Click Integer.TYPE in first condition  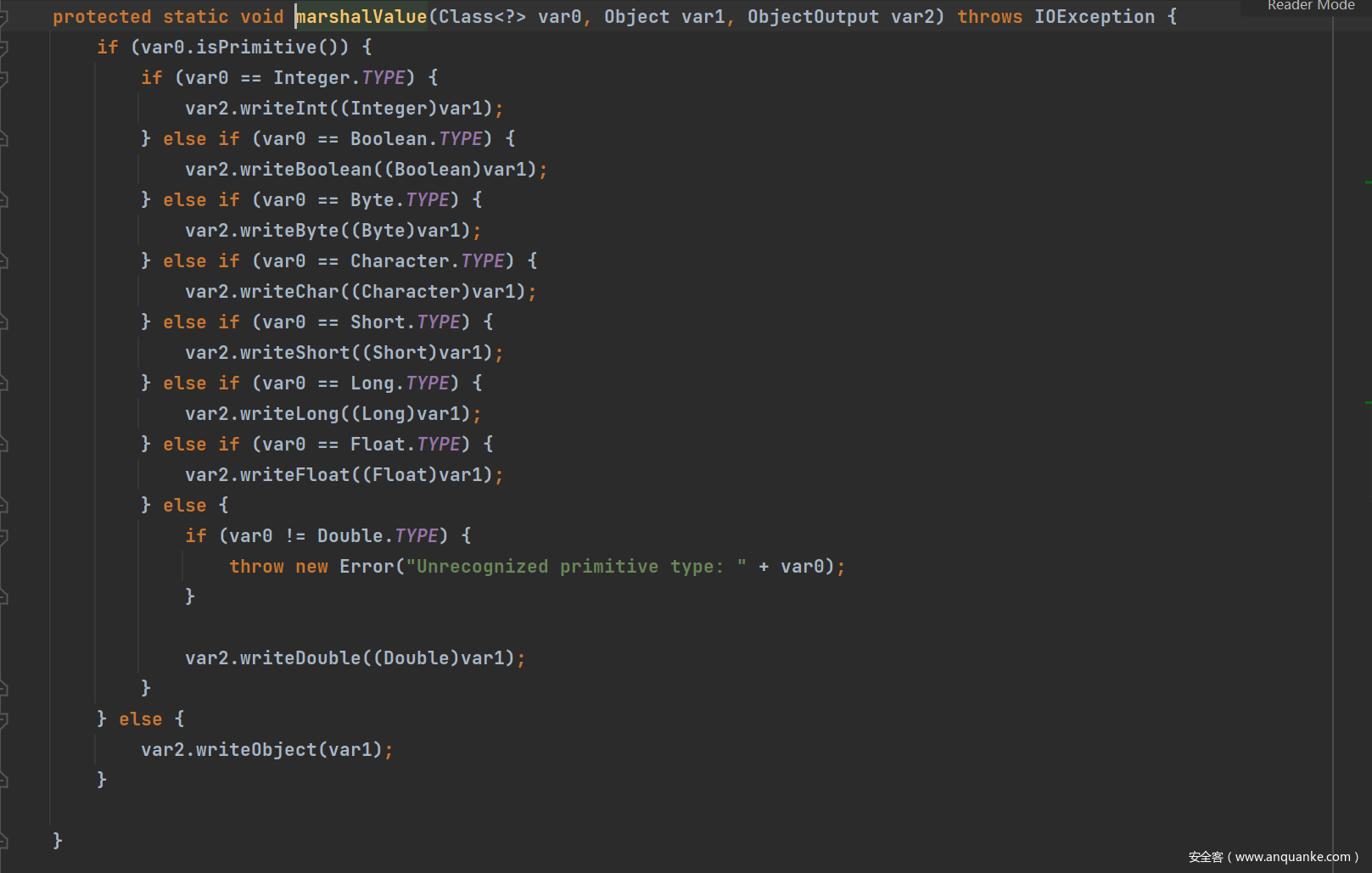point(339,78)
